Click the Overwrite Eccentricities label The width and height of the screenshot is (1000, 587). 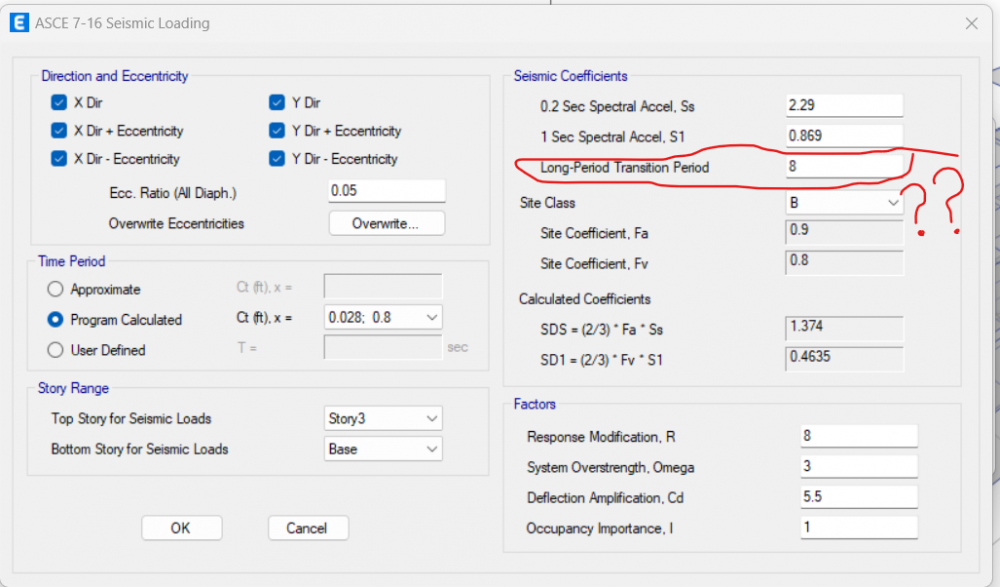click(176, 224)
